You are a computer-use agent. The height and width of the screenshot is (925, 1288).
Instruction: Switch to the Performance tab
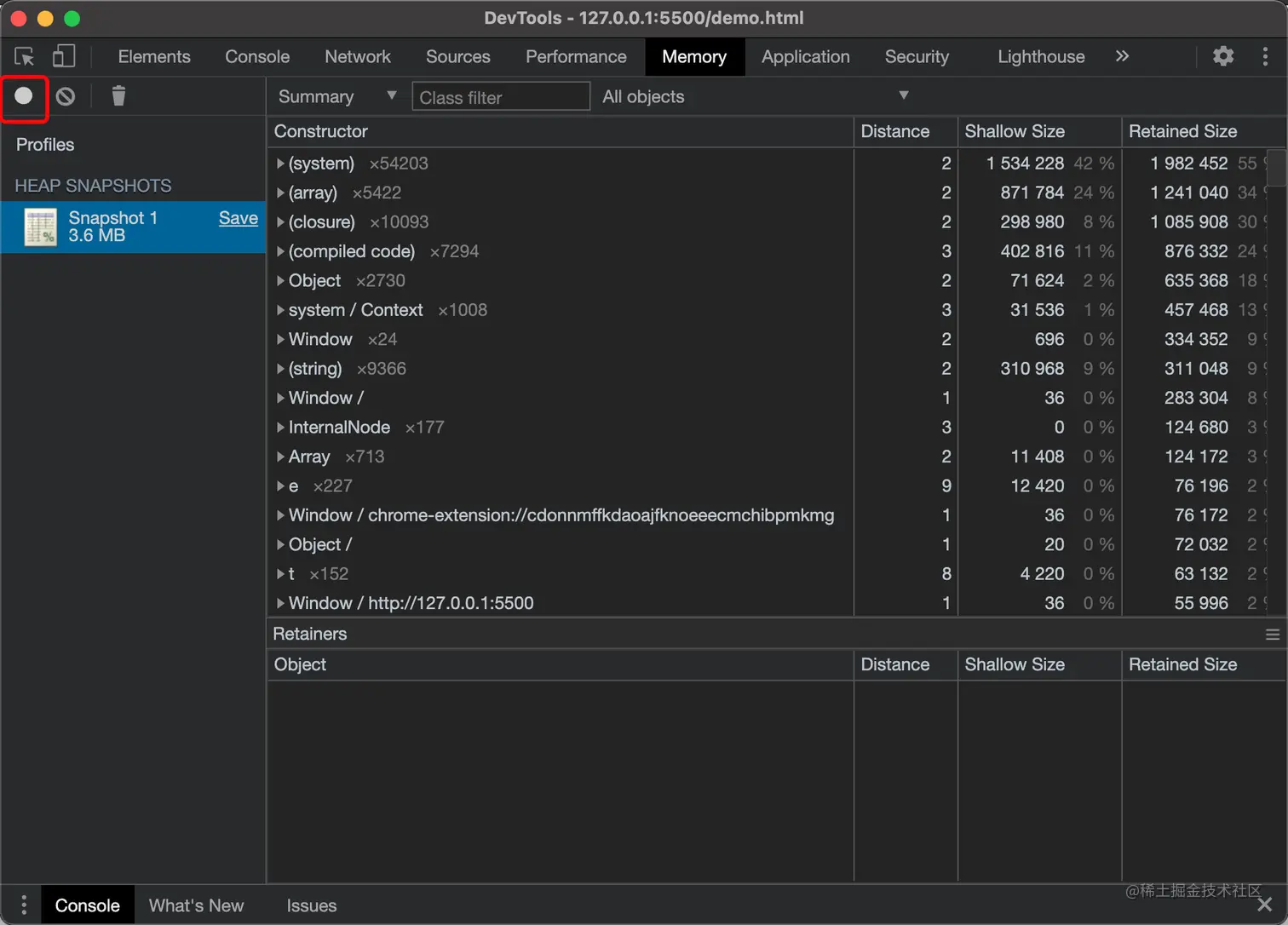click(x=576, y=56)
